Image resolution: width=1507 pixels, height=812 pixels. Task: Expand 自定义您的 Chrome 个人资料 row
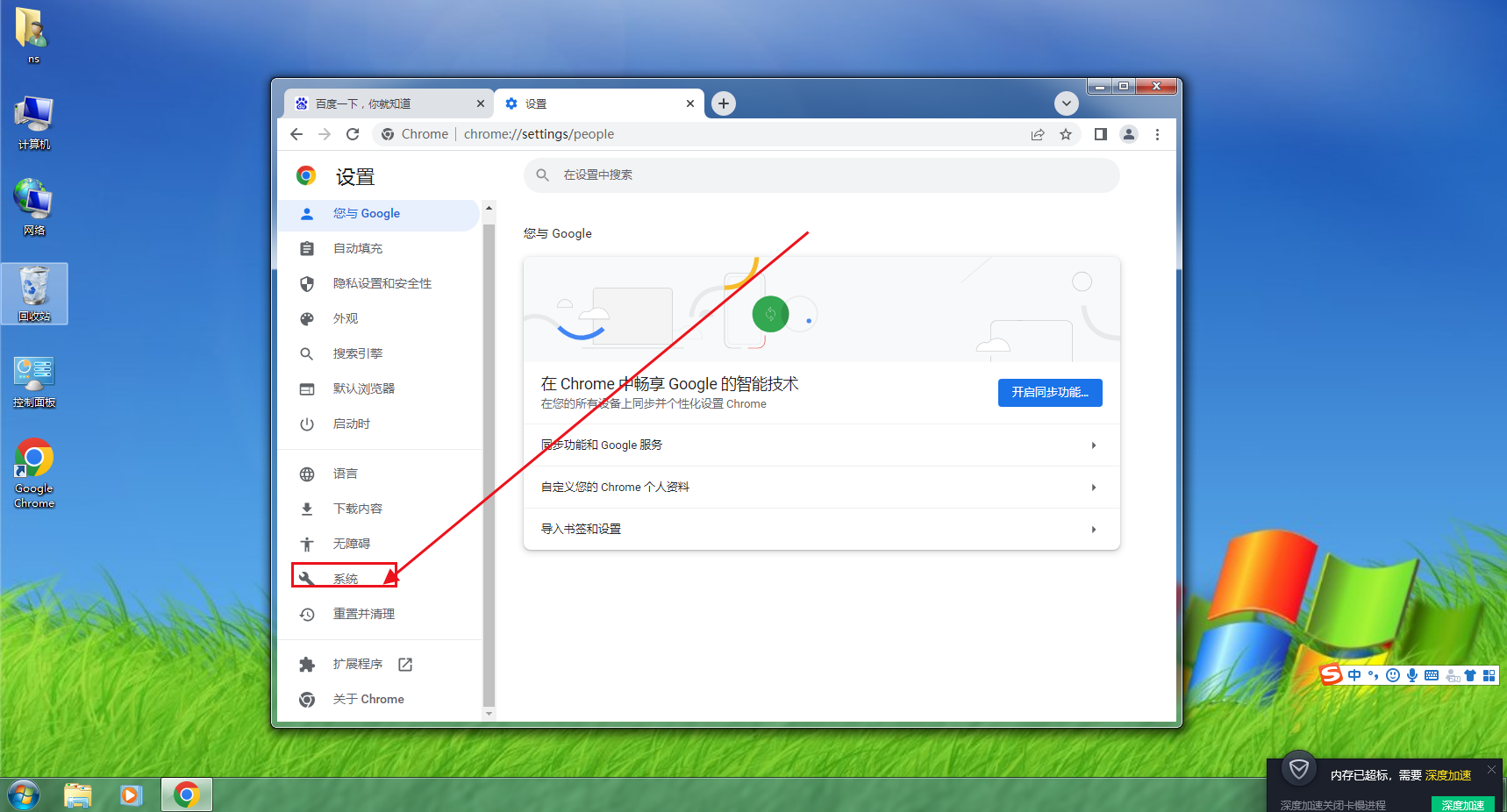point(821,488)
